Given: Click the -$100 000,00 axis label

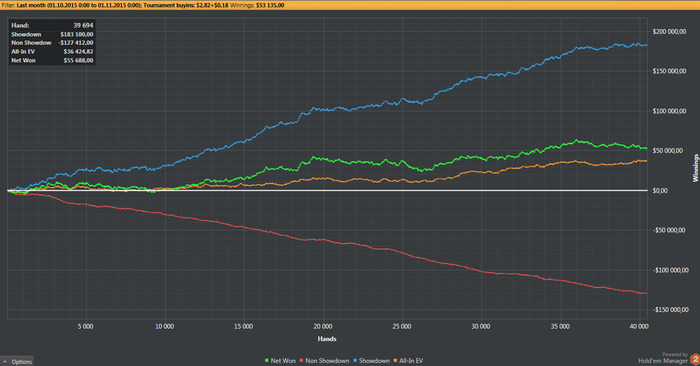Looking at the screenshot, I should click(x=670, y=270).
